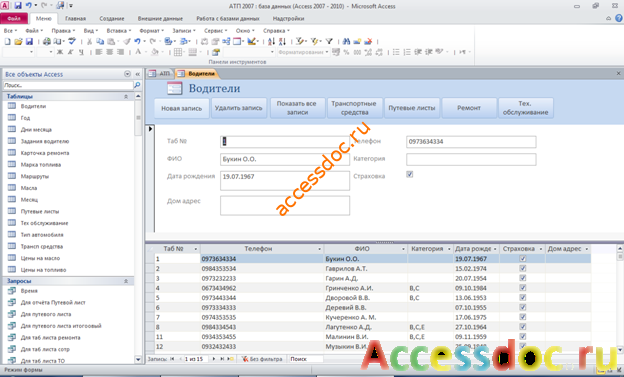This screenshot has height=377, width=624.
Task: Click the Показать все записи button
Action: [297, 108]
